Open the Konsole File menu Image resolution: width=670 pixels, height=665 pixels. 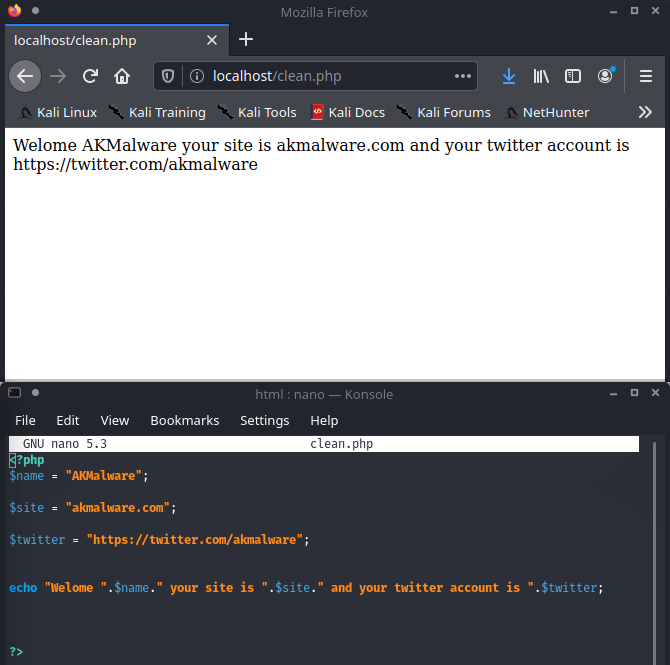[25, 420]
